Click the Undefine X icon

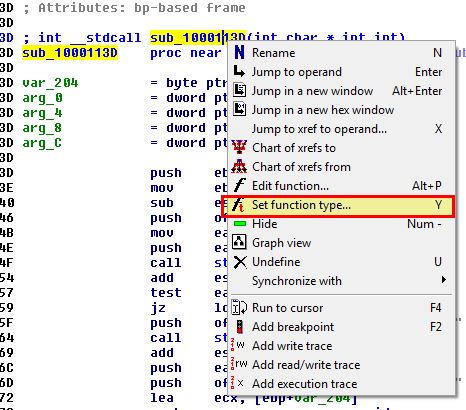pos(240,262)
